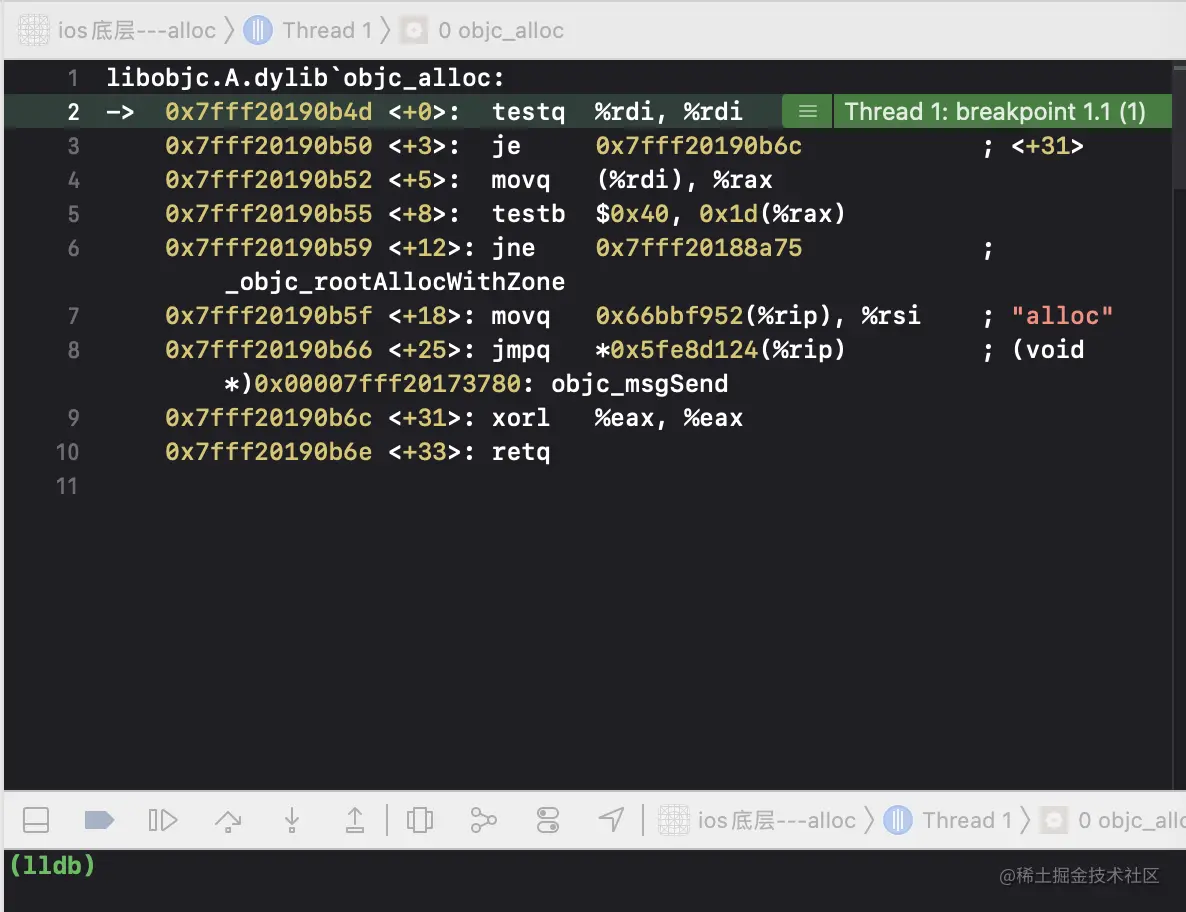Viewport: 1186px width, 912px height.
Task: Click current instruction arrow '->'
Action: point(120,112)
